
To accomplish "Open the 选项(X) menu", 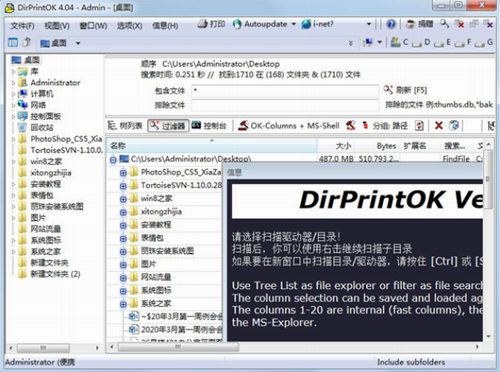I will [x=129, y=26].
